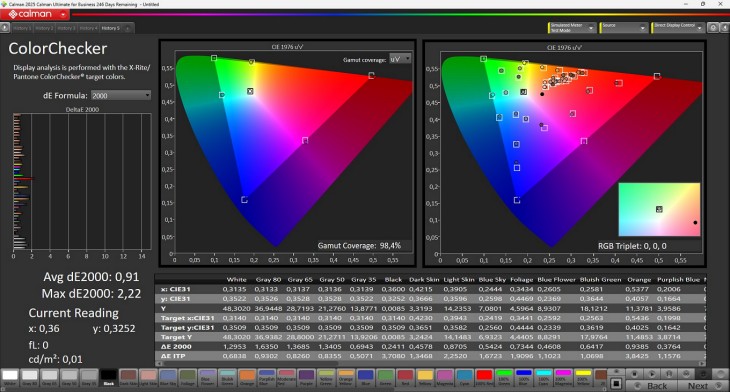Select the Light Skin patch
The image size is (730, 392).
(148, 378)
